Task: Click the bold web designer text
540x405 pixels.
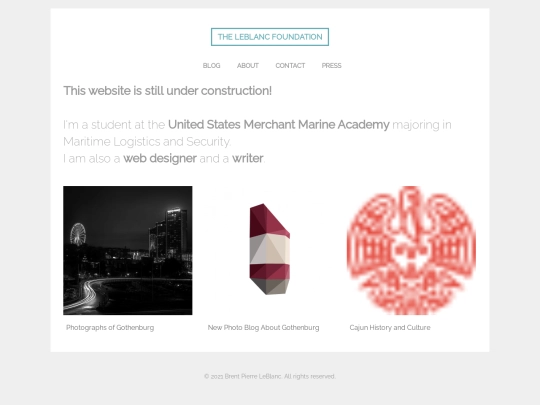Action: pyautogui.click(x=160, y=158)
